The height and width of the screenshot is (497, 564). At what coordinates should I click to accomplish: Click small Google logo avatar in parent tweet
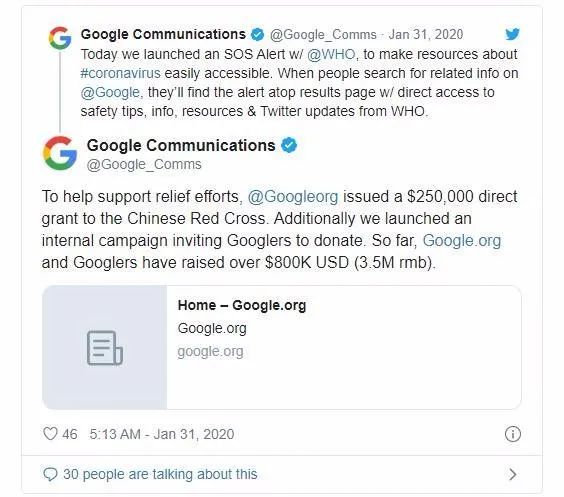click(x=60, y=38)
